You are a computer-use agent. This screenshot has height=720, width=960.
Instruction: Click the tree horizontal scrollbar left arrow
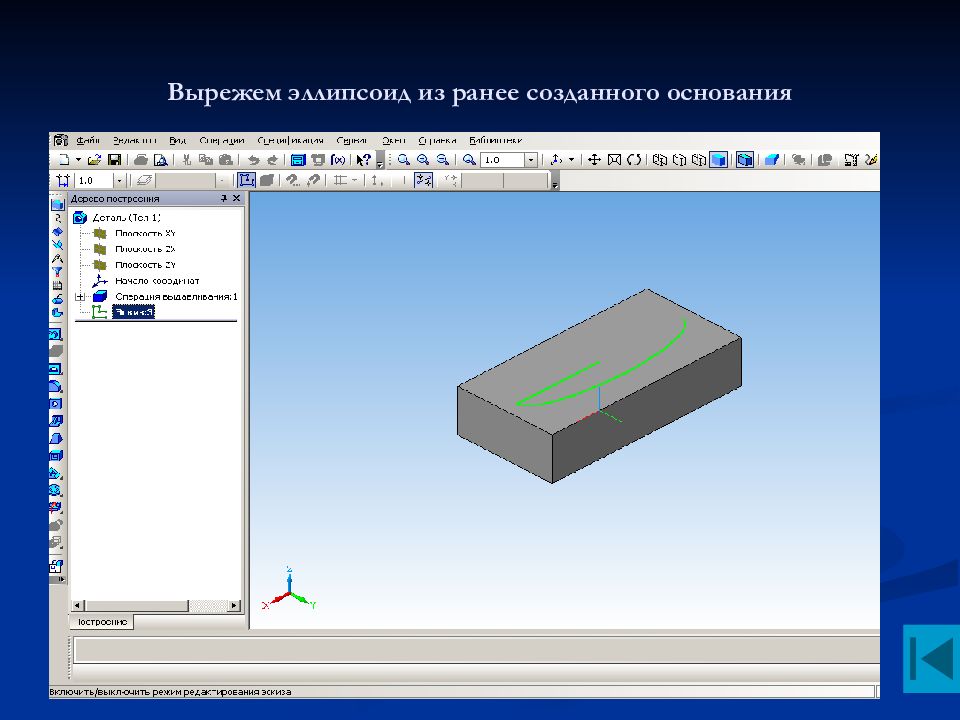[x=77, y=606]
